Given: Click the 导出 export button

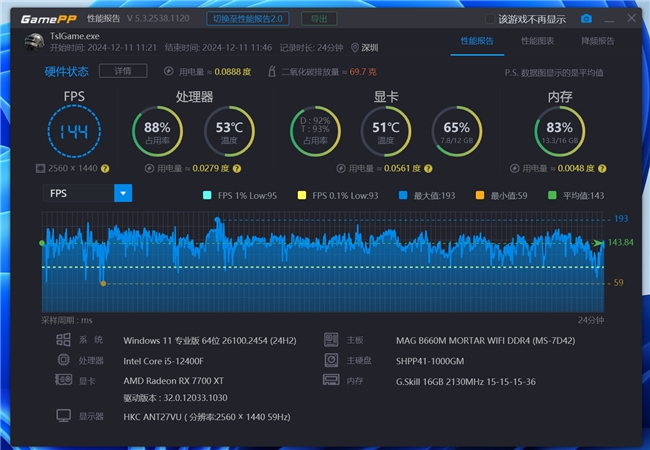Looking at the screenshot, I should (319, 19).
